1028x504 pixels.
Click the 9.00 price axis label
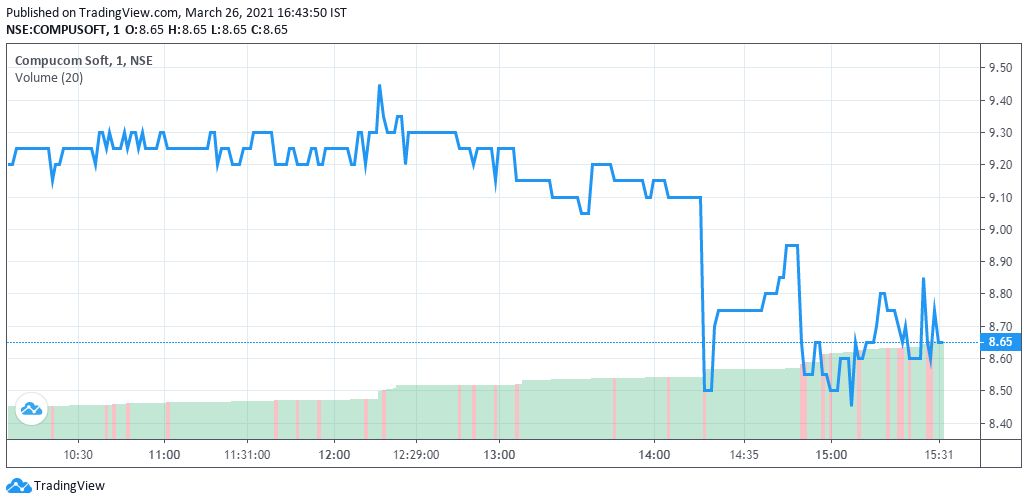(x=1001, y=229)
